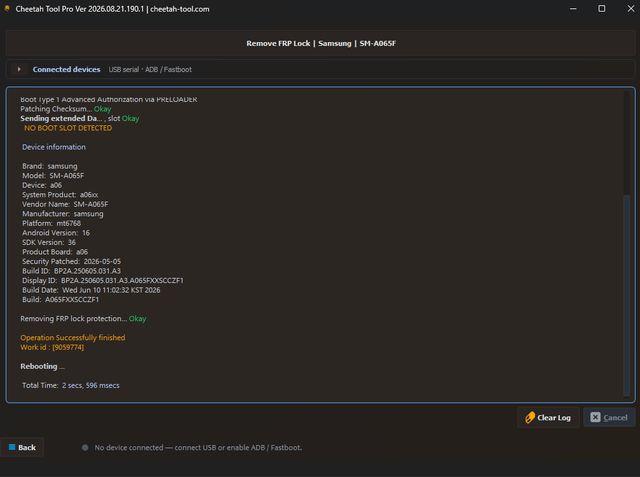Click the 'No device connected' status message

click(198, 448)
